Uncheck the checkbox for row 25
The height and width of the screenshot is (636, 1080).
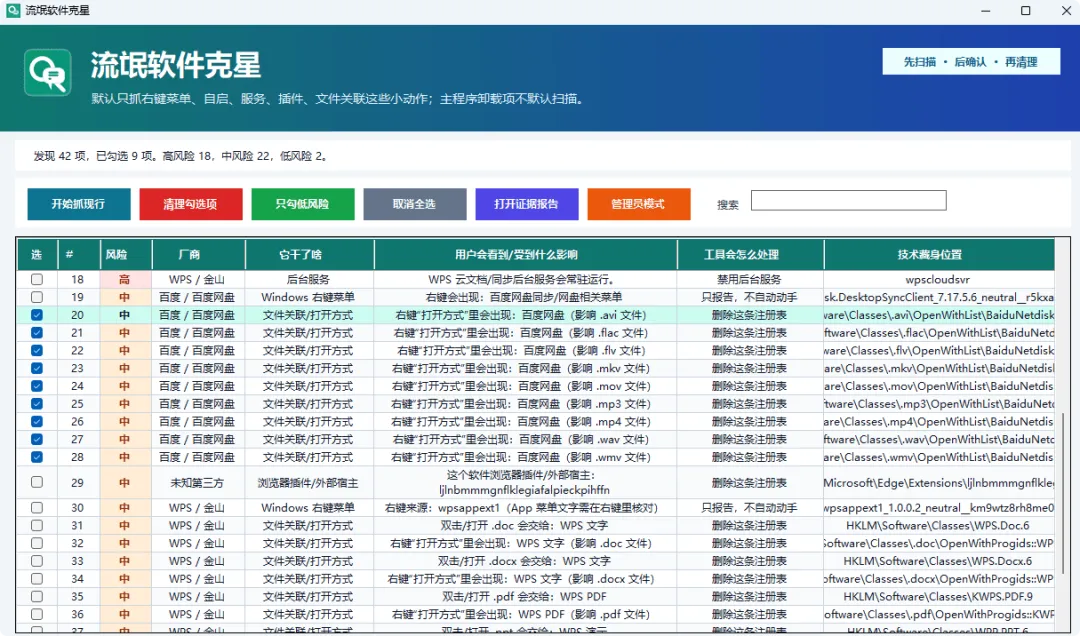pyautogui.click(x=37, y=404)
